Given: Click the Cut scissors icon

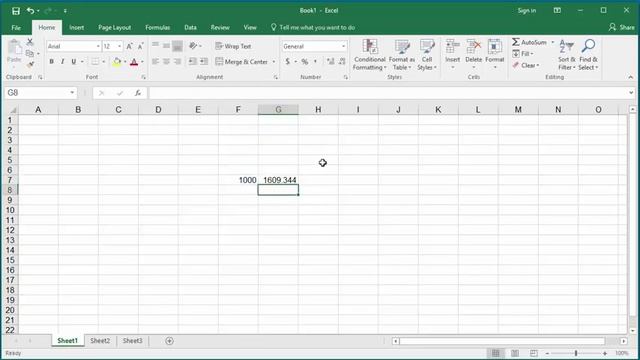Looking at the screenshot, I should click(x=30, y=42).
